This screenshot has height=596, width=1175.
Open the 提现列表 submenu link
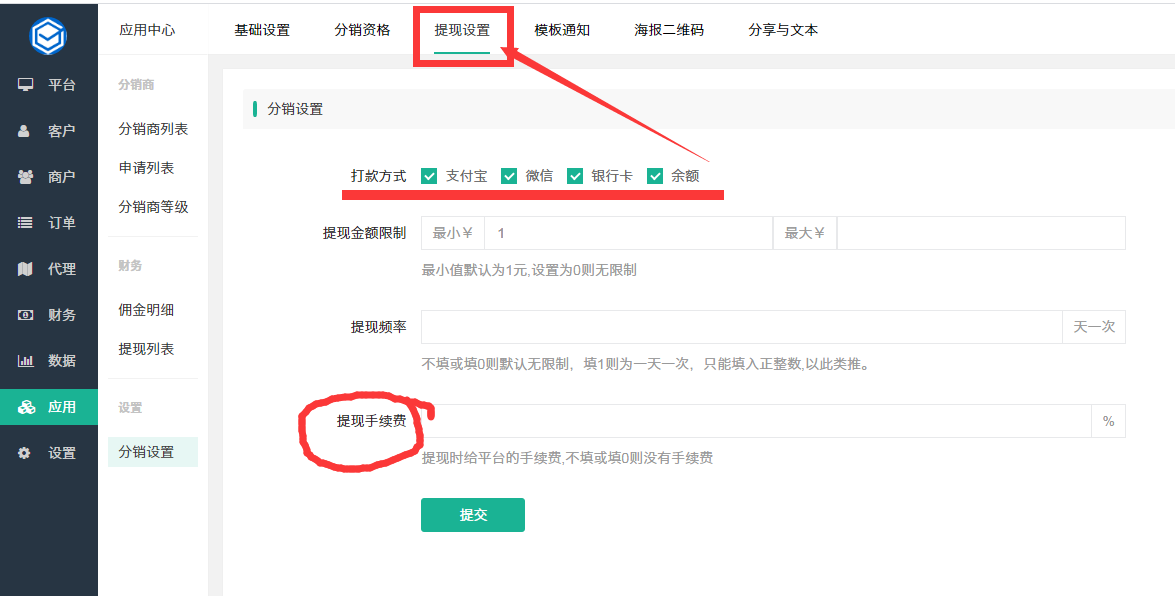(x=146, y=349)
